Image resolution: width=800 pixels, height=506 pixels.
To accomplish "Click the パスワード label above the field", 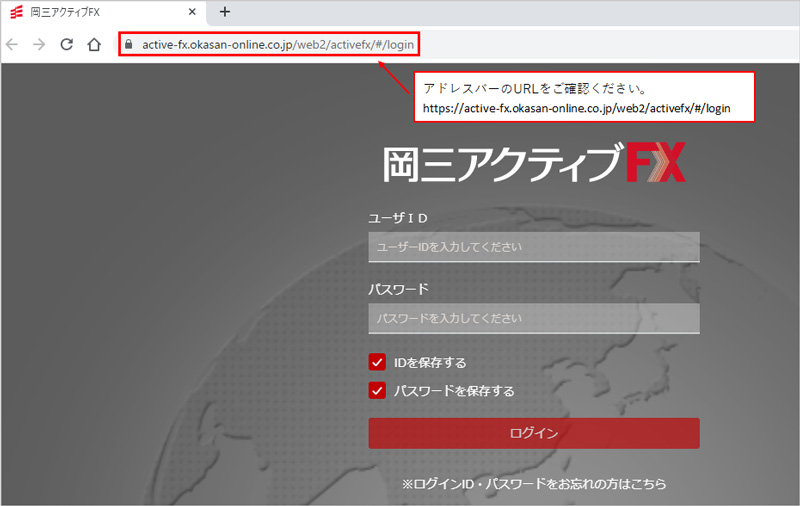I will coord(398,289).
